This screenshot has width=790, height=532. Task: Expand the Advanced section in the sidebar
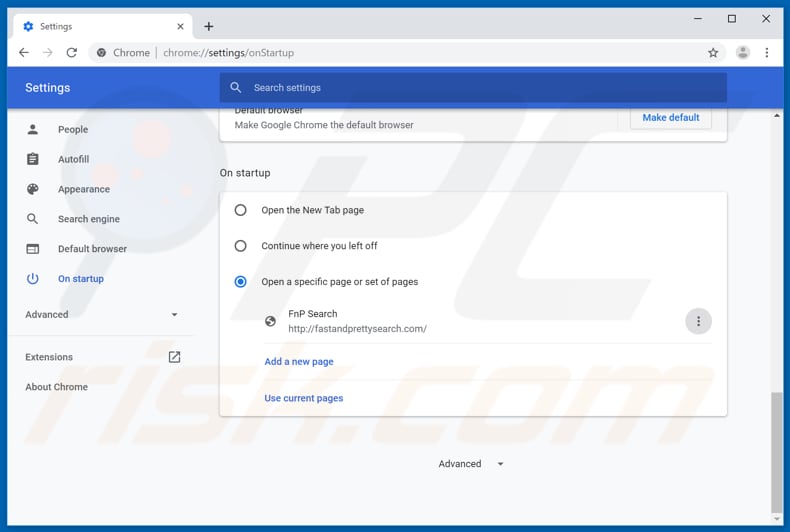(101, 314)
